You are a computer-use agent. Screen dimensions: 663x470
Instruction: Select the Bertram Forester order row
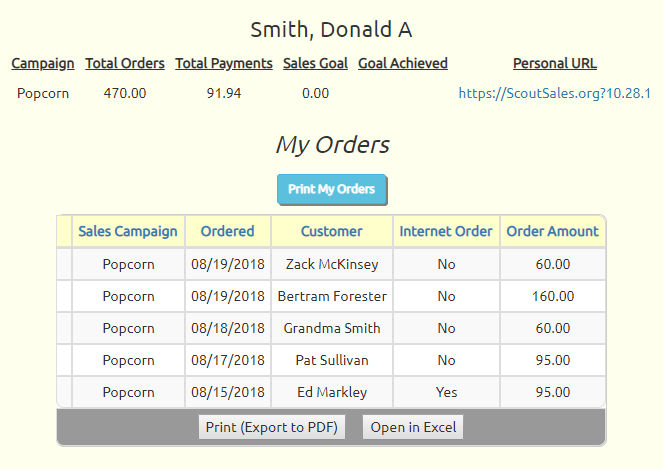(331, 296)
